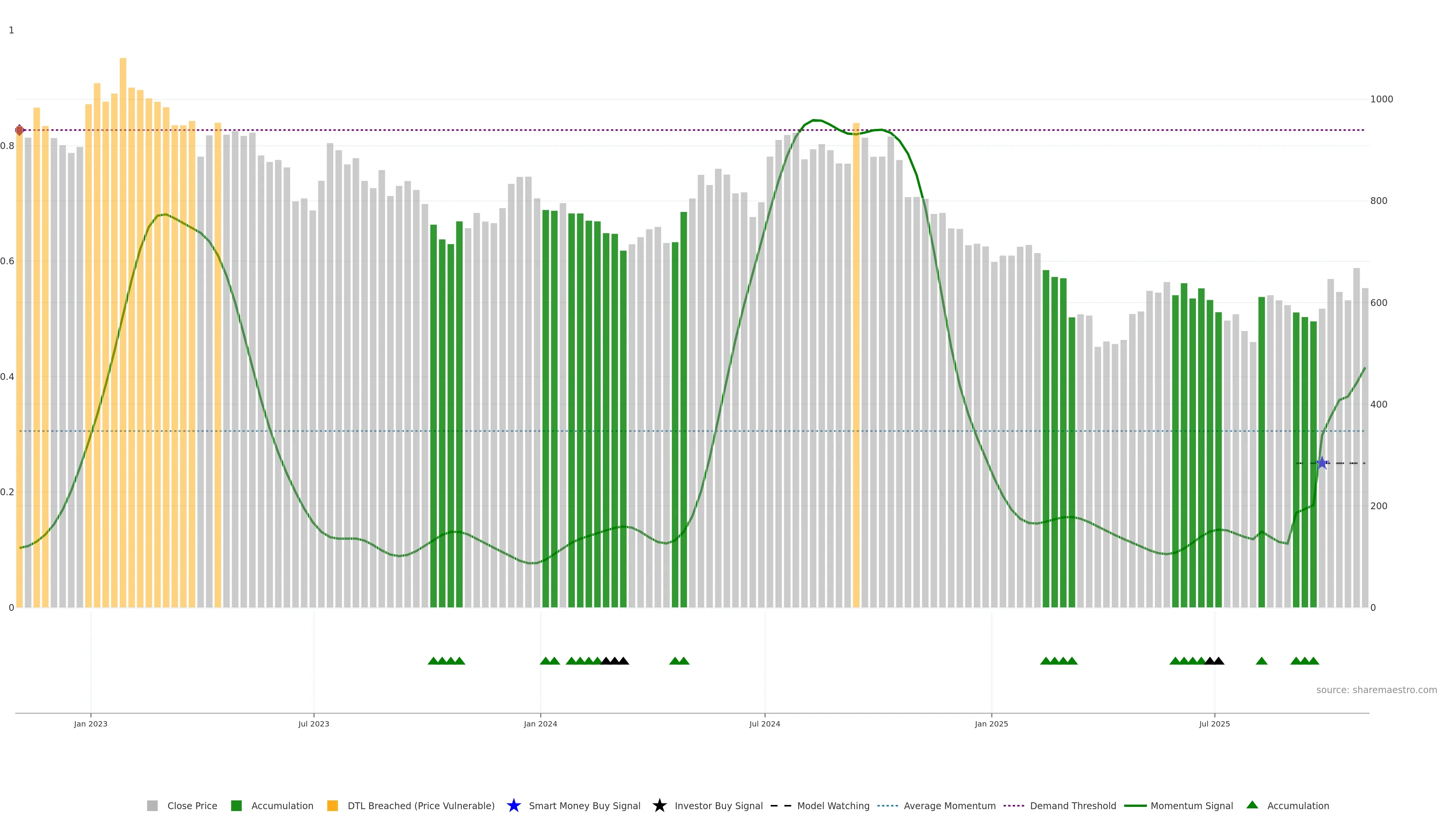Click the blue star marker on the chart
This screenshot has height=819, width=1456.
click(1321, 463)
